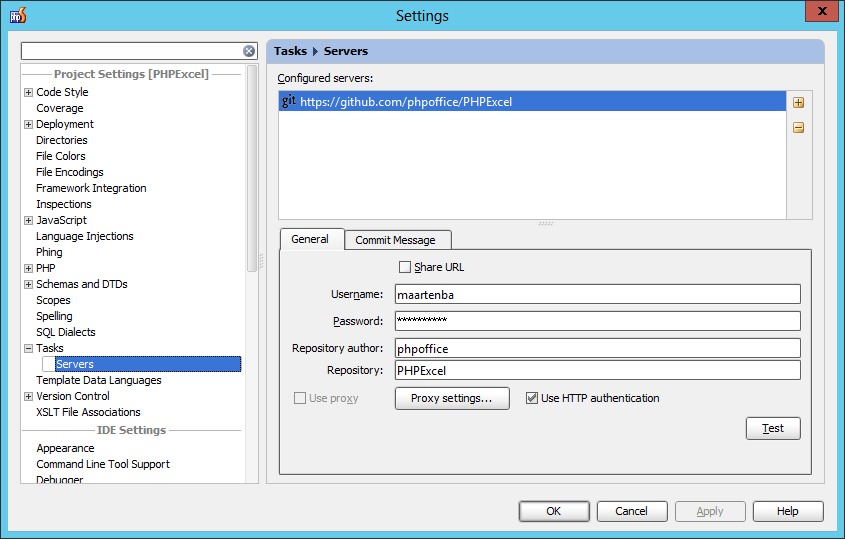Edit the Repository author field
Image resolution: width=845 pixels, height=539 pixels.
tap(598, 348)
